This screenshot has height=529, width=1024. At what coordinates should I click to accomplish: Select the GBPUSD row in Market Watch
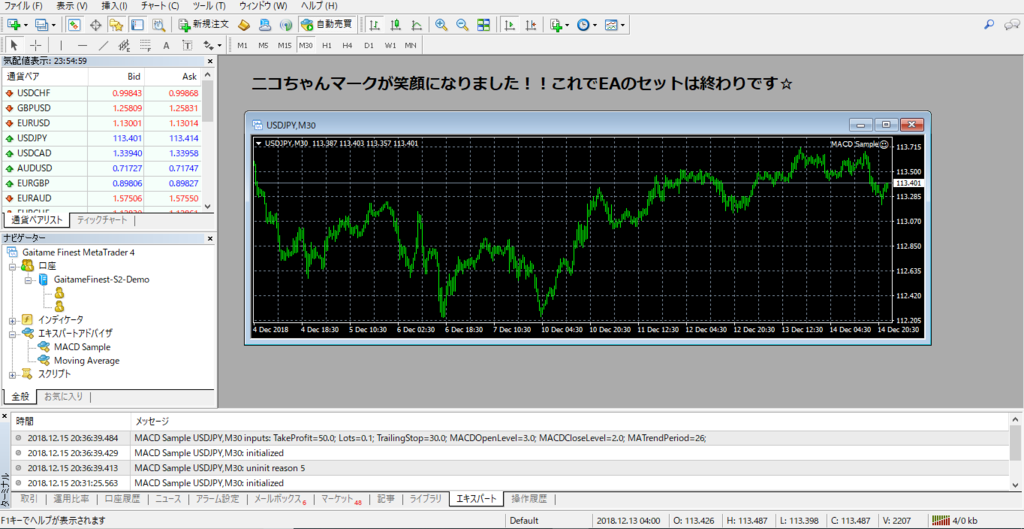[x=103, y=108]
